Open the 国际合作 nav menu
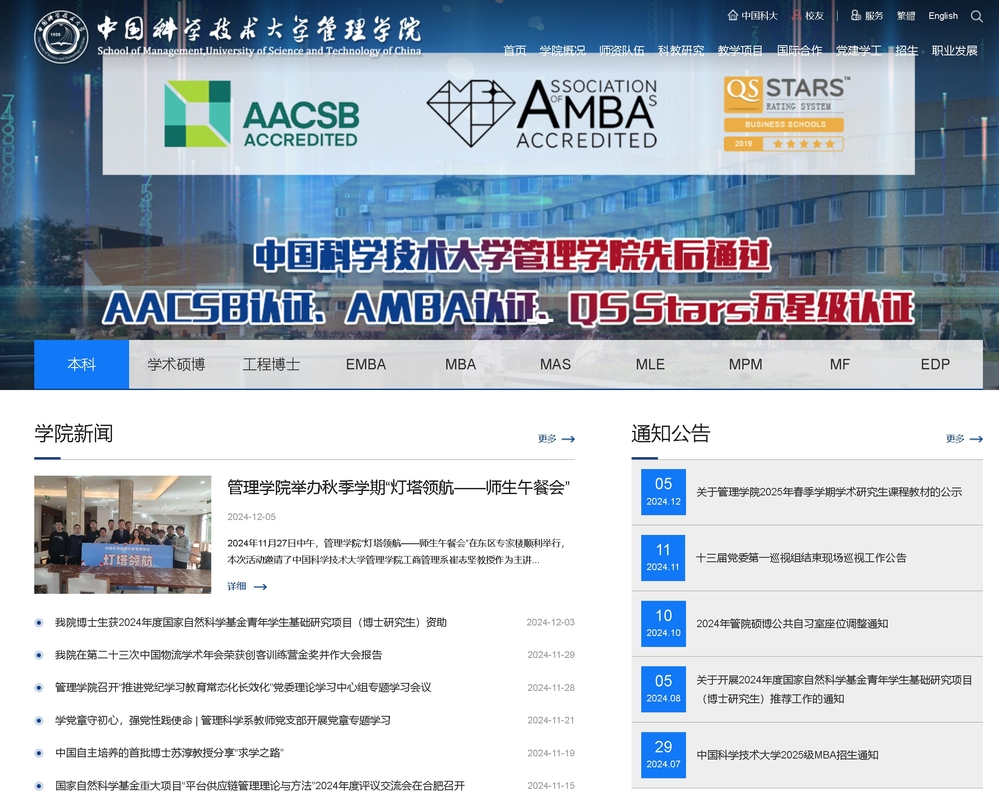Image resolution: width=999 pixels, height=809 pixels. (x=800, y=50)
